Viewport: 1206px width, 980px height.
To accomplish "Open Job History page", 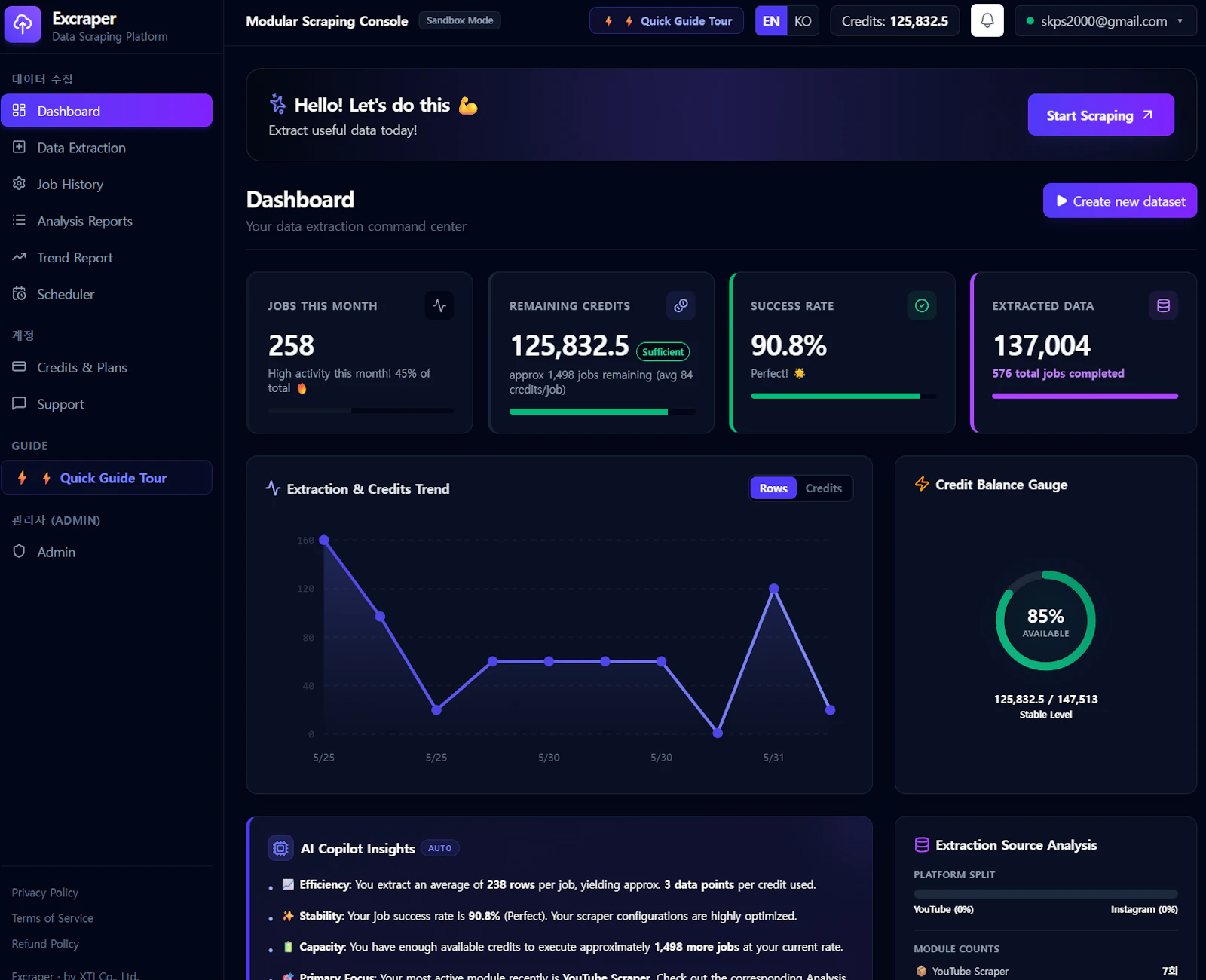I will tap(106, 184).
